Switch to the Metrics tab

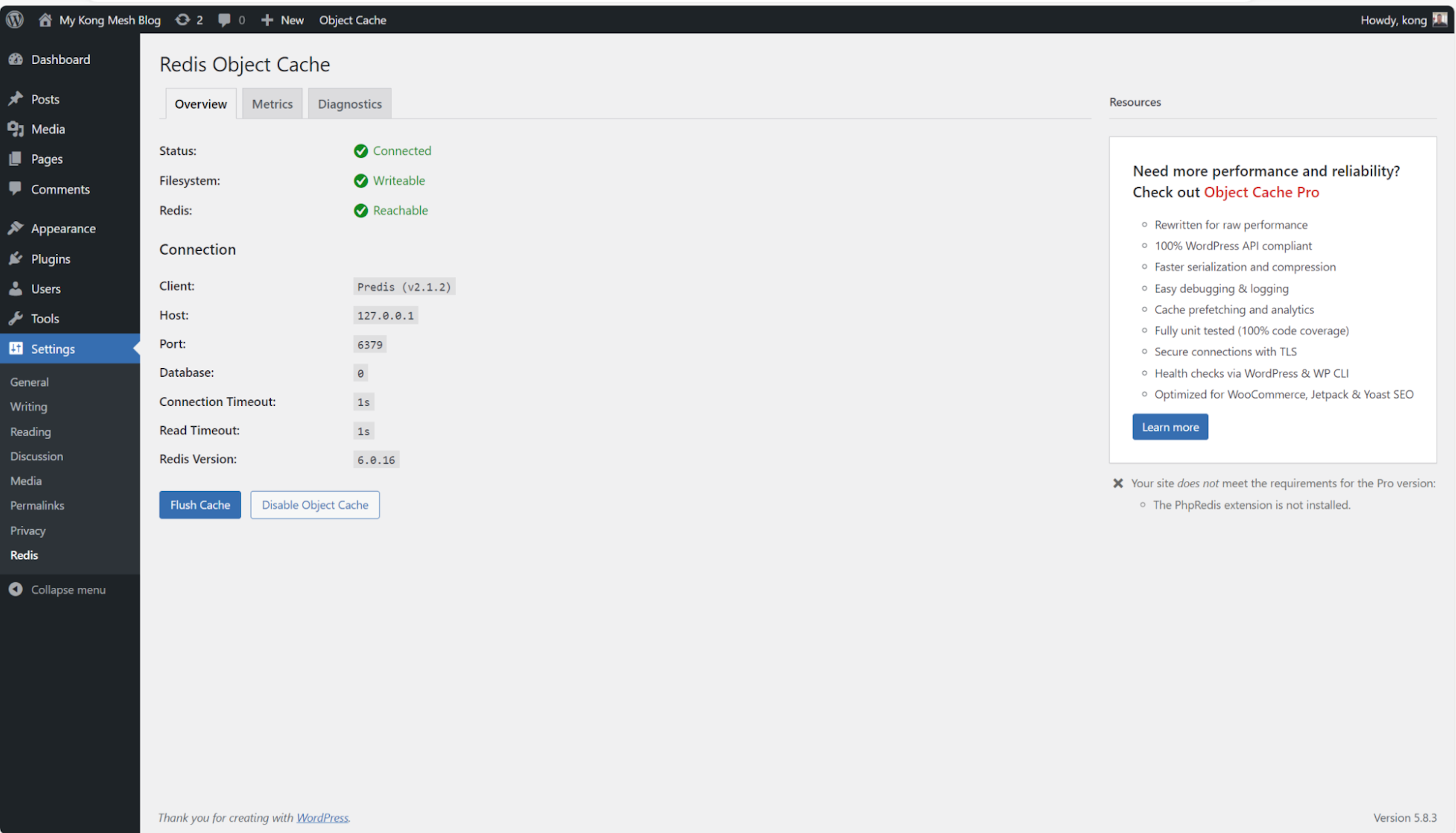point(272,104)
